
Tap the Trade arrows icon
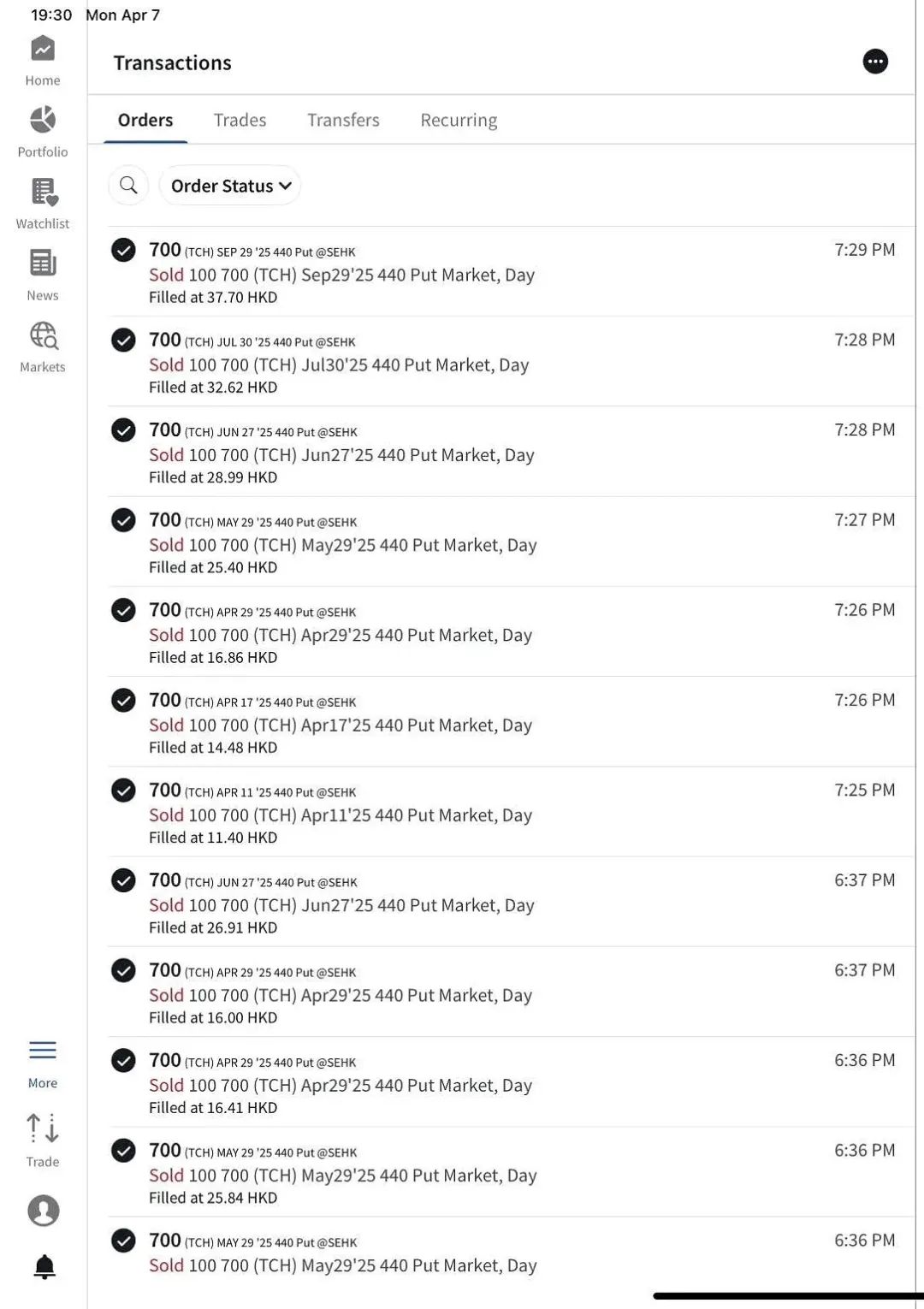(x=43, y=1128)
